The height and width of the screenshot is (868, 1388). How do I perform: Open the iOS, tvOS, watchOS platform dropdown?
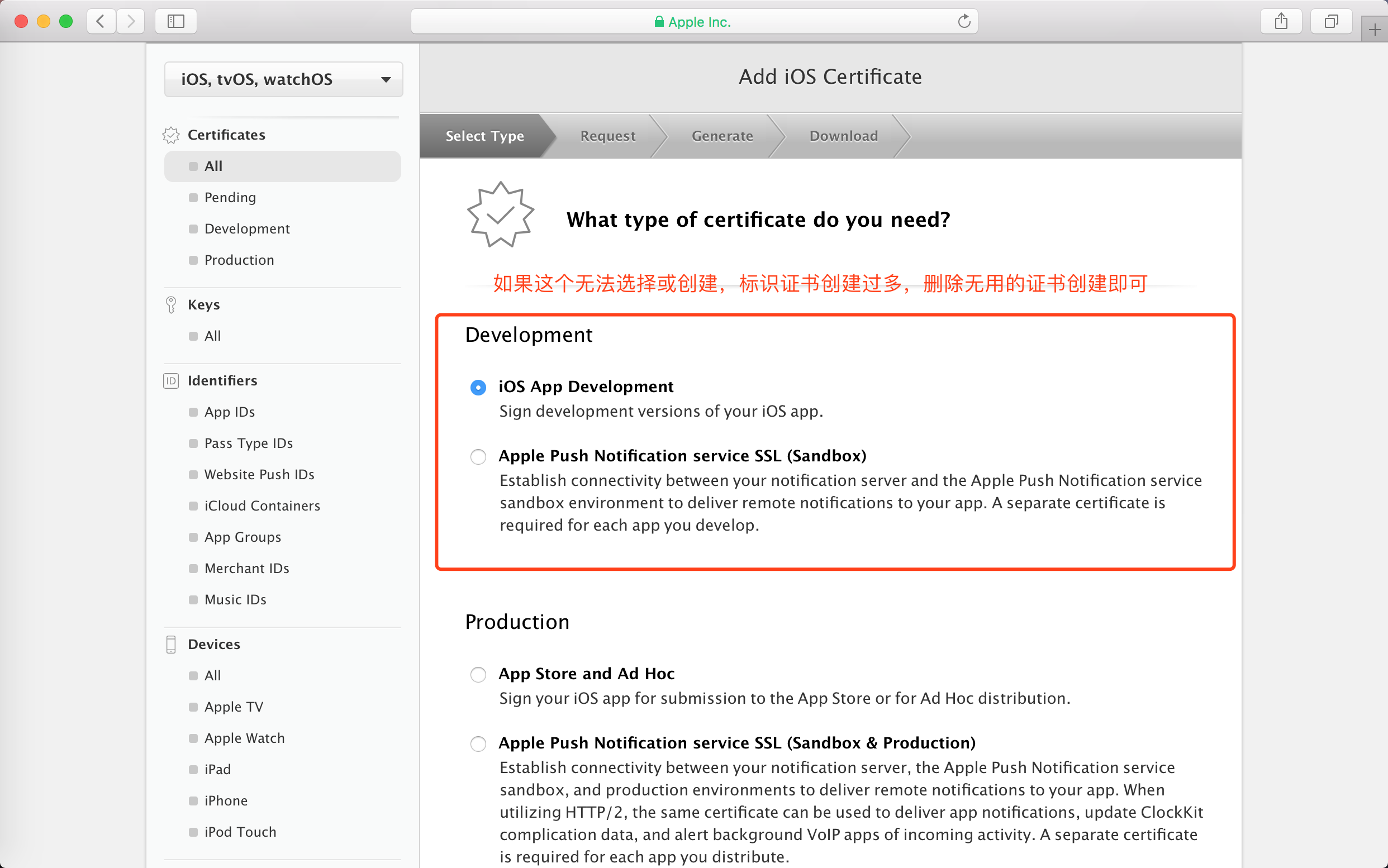point(284,79)
